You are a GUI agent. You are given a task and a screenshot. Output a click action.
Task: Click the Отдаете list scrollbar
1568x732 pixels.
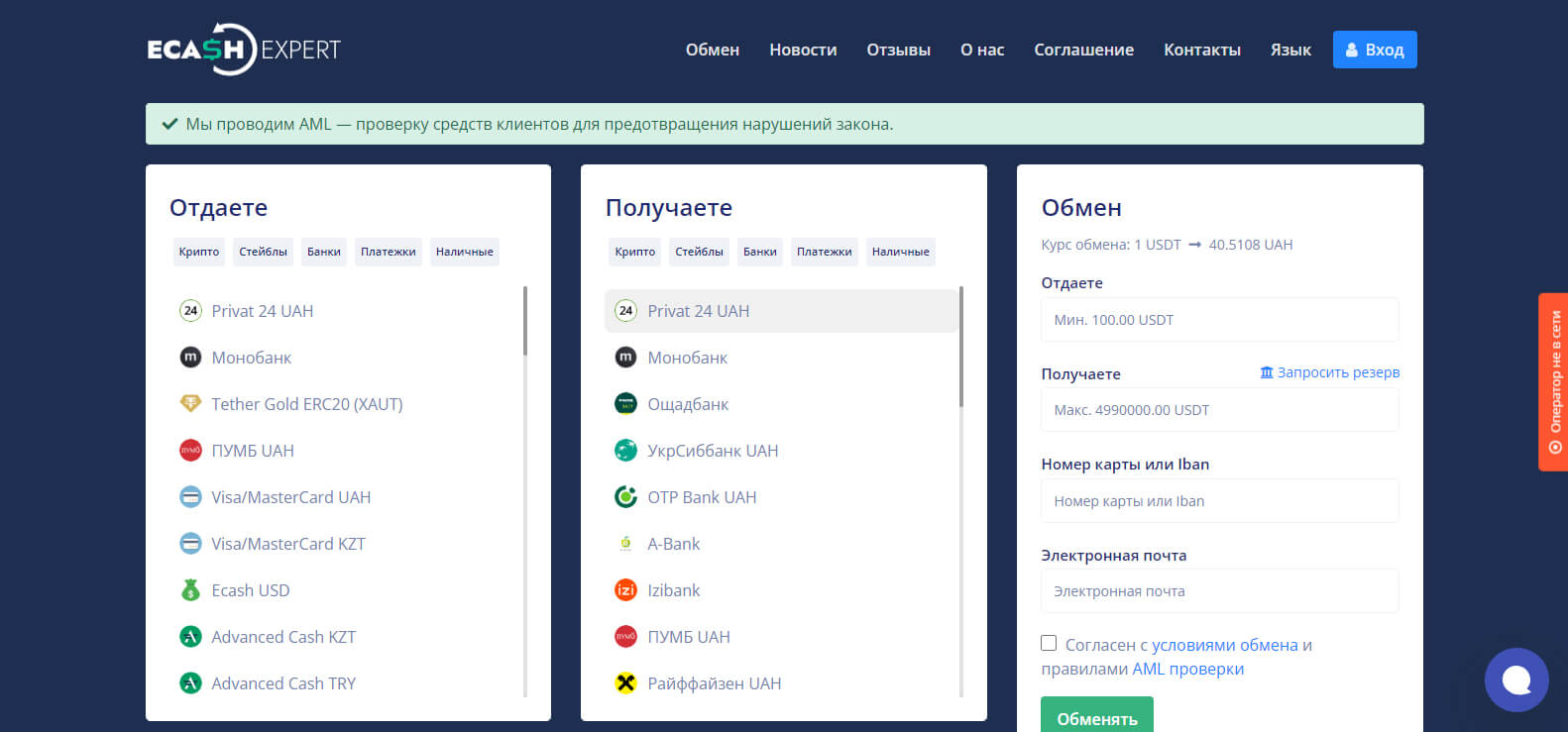click(x=525, y=321)
